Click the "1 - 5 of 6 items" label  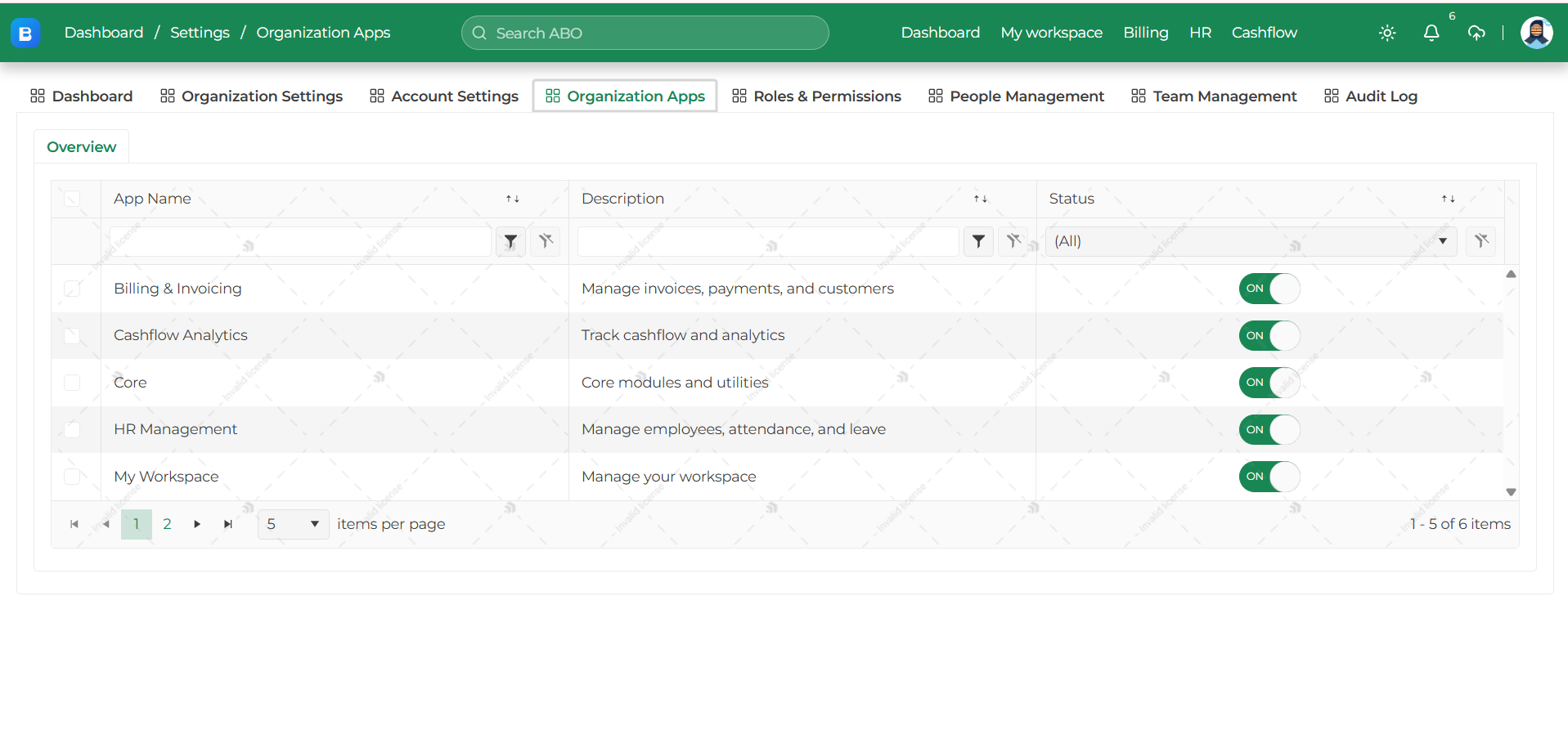(1460, 524)
